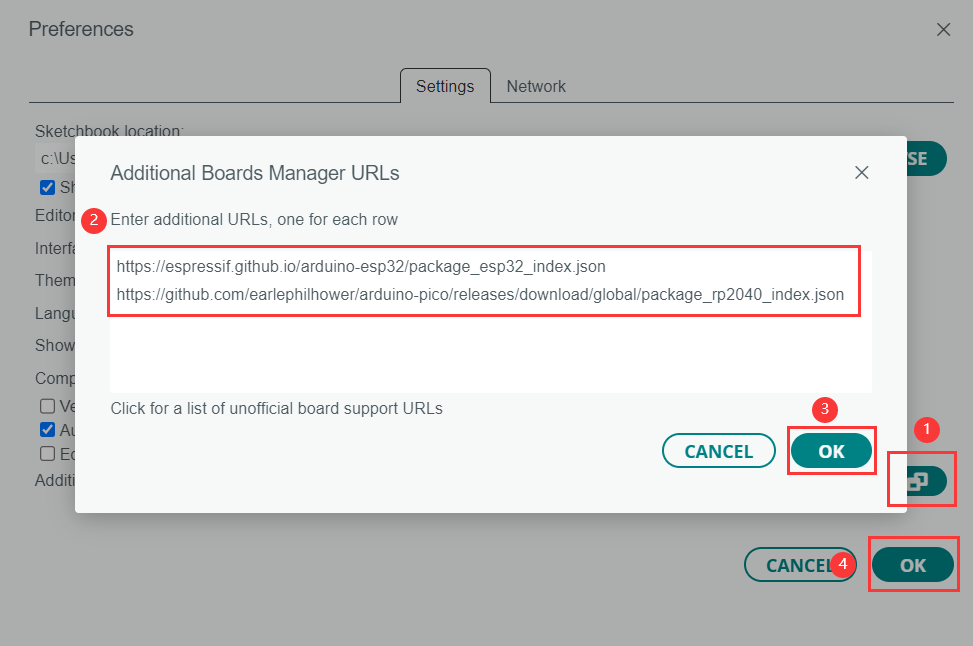This screenshot has height=646, width=973.
Task: Click the Sketchbook location path field
Action: point(56,159)
